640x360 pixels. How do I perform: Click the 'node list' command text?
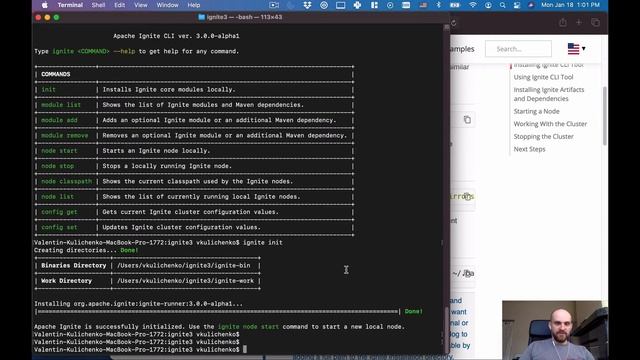[x=58, y=197]
